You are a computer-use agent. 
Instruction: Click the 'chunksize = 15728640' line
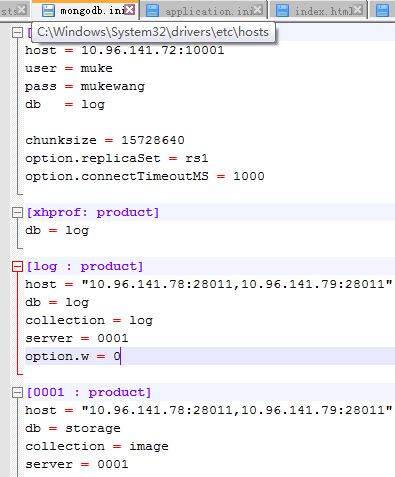(105, 140)
